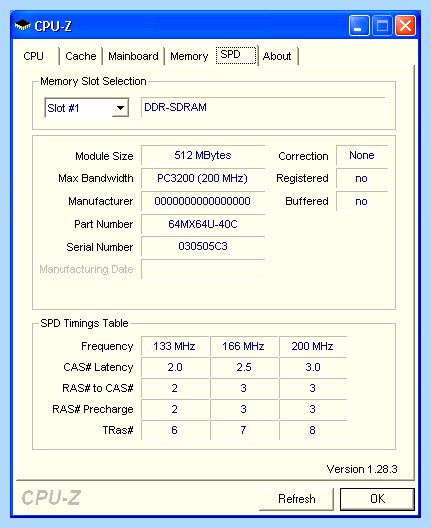Click the Module Size label
The height and width of the screenshot is (528, 431).
coord(104,156)
